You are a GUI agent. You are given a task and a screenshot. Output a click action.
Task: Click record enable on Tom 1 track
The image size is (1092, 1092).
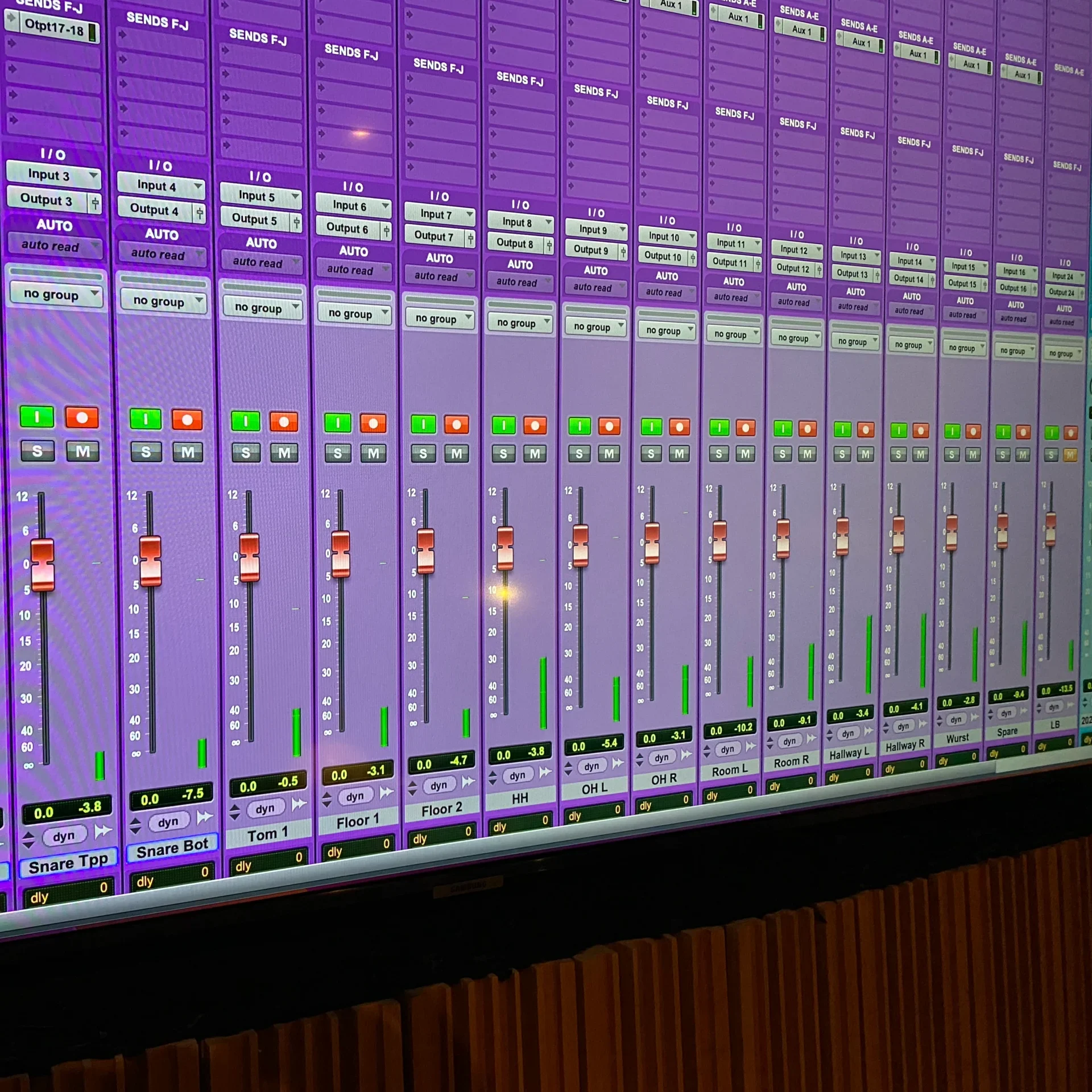point(284,422)
